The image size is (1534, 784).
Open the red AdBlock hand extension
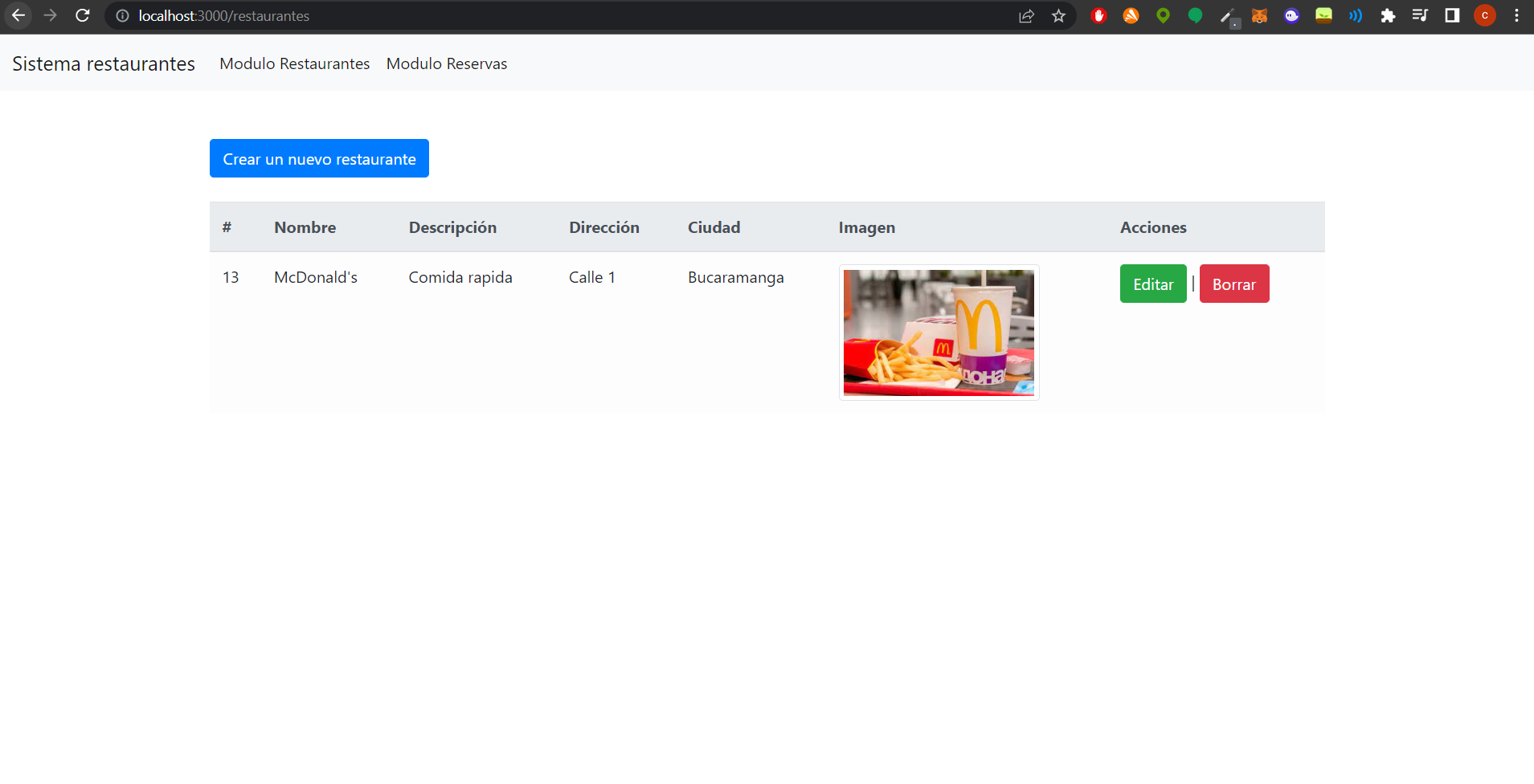point(1098,15)
